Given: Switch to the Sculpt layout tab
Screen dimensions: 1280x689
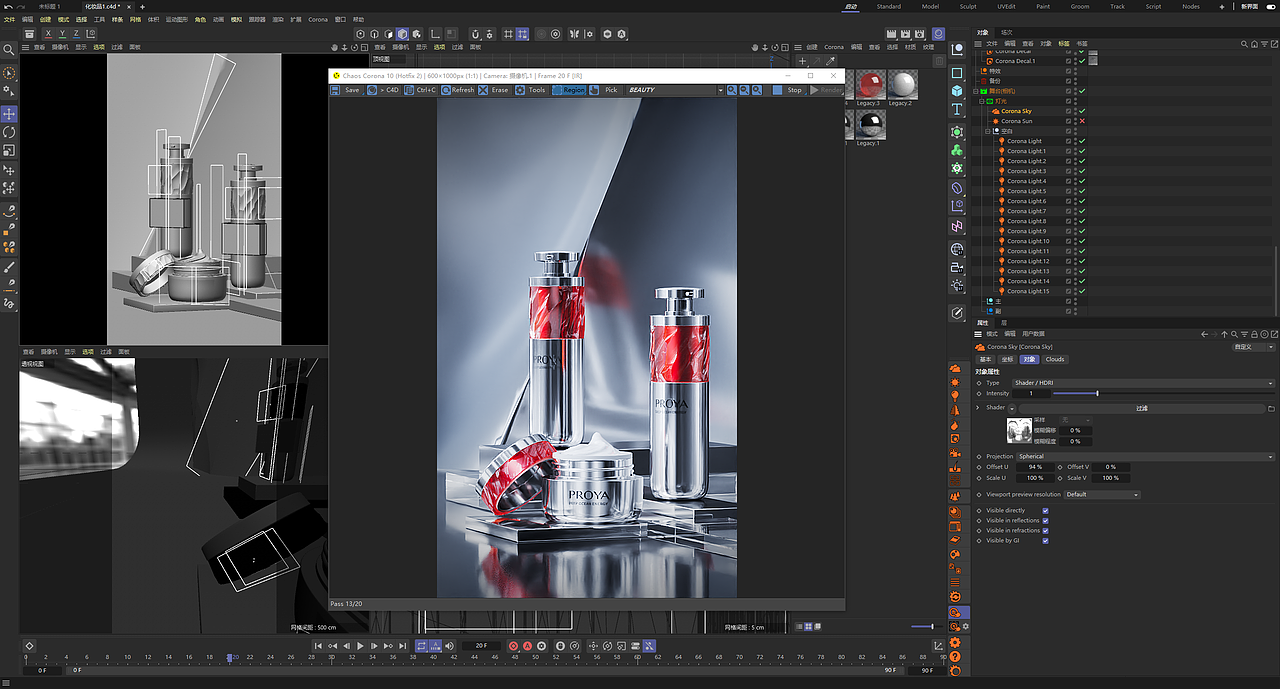Looking at the screenshot, I should tap(968, 6).
